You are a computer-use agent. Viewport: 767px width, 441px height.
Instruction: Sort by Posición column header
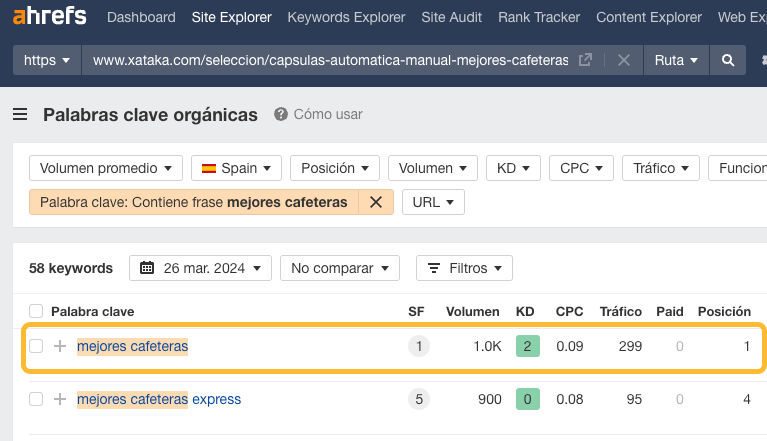click(x=724, y=311)
